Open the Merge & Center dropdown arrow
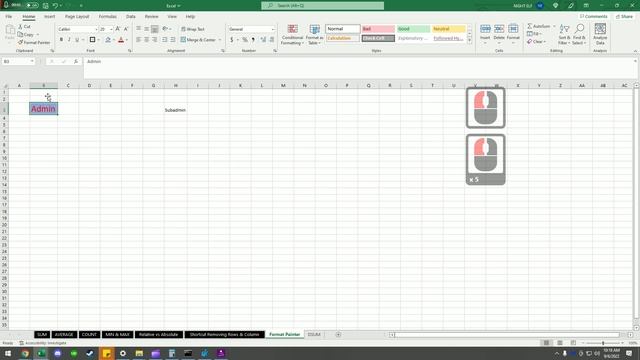 [x=220, y=40]
